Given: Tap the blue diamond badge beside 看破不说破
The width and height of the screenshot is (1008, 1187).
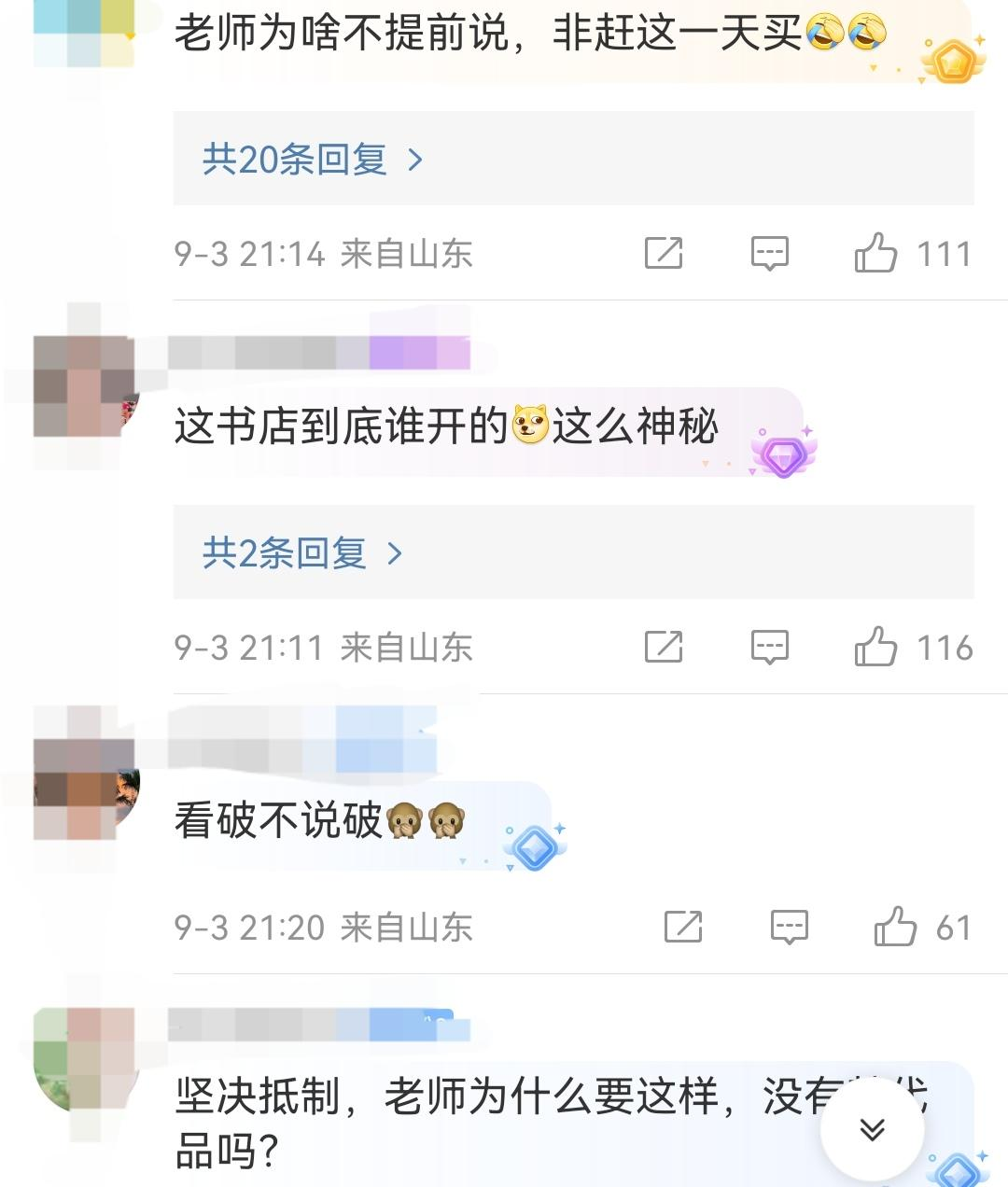Looking at the screenshot, I should (535, 847).
